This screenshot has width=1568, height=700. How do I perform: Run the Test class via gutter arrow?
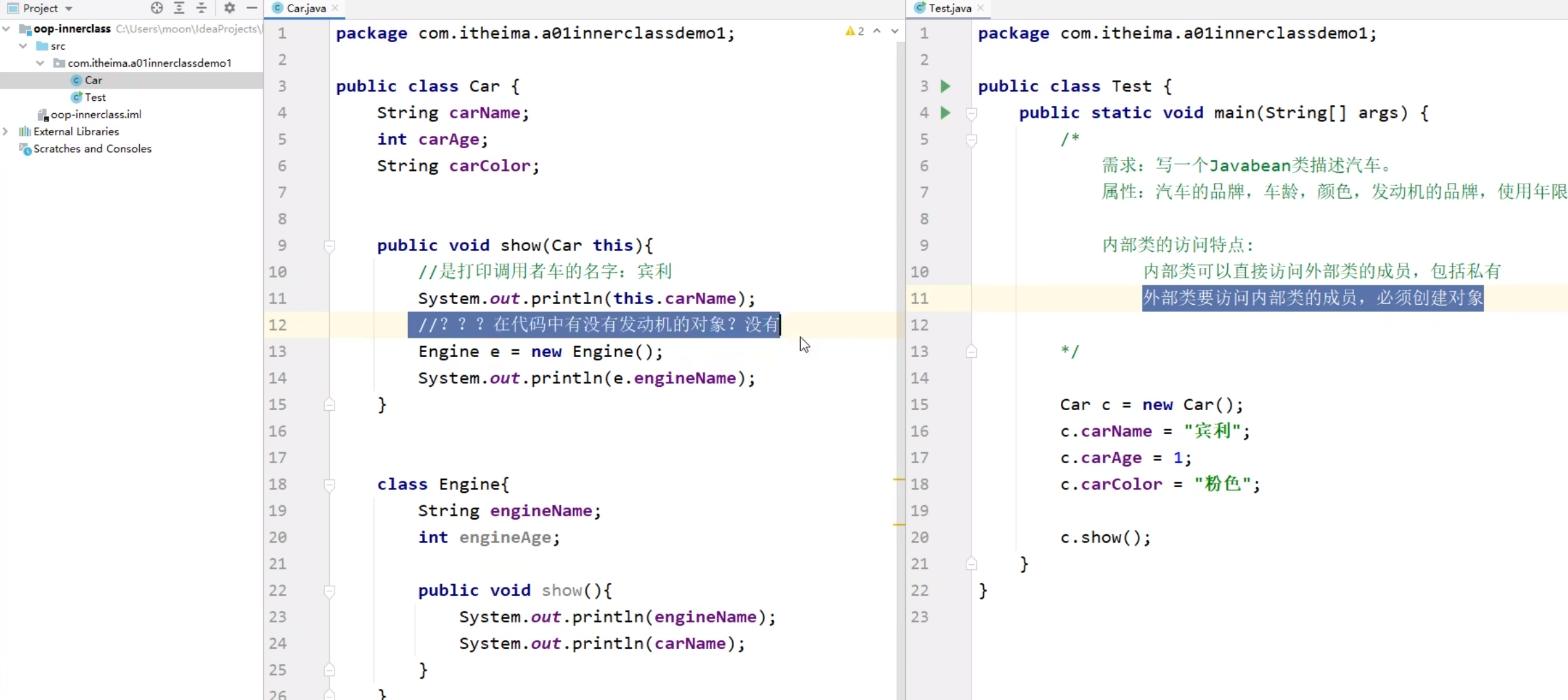tap(945, 86)
